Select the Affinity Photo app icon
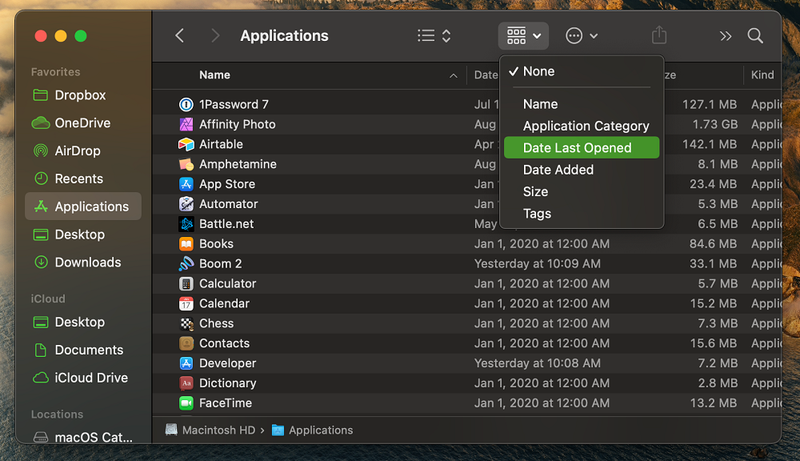Screen dimensions: 800x461 point(186,125)
